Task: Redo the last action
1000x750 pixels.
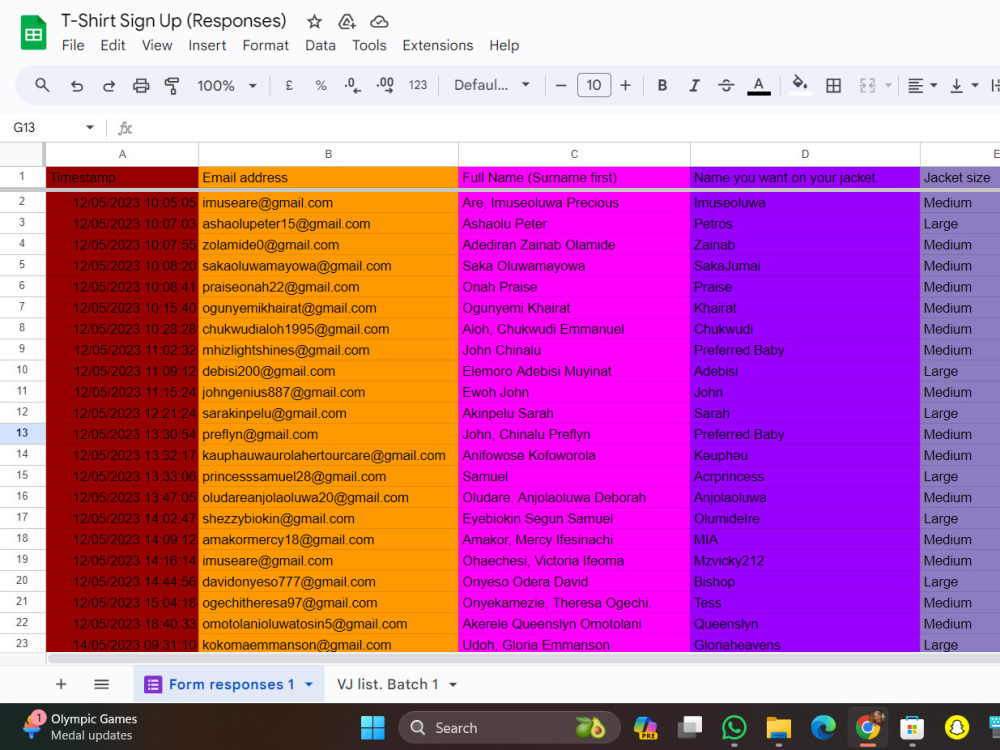Action: point(108,85)
